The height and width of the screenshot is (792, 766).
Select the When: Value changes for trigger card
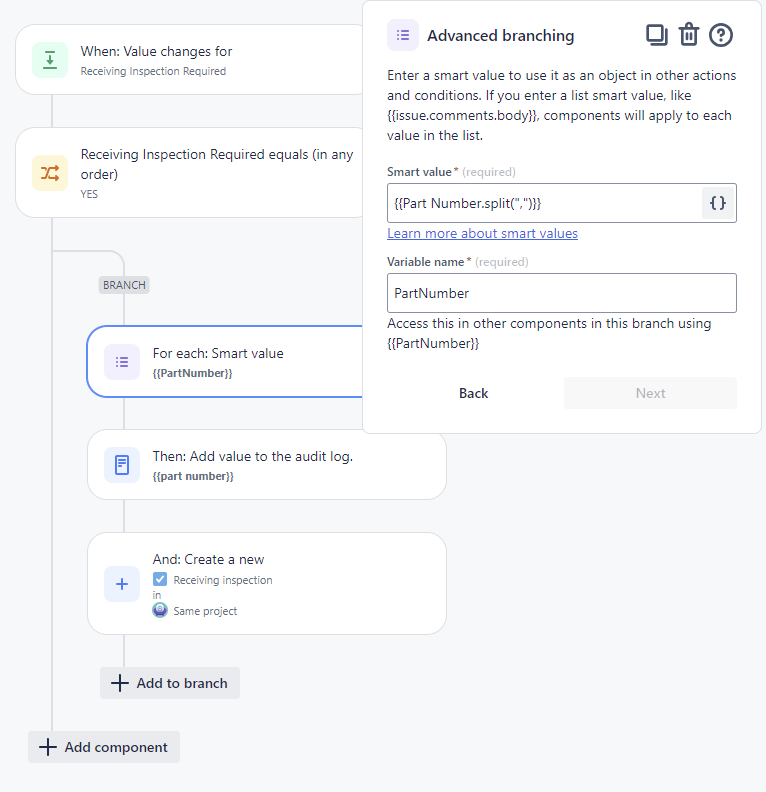pos(190,60)
